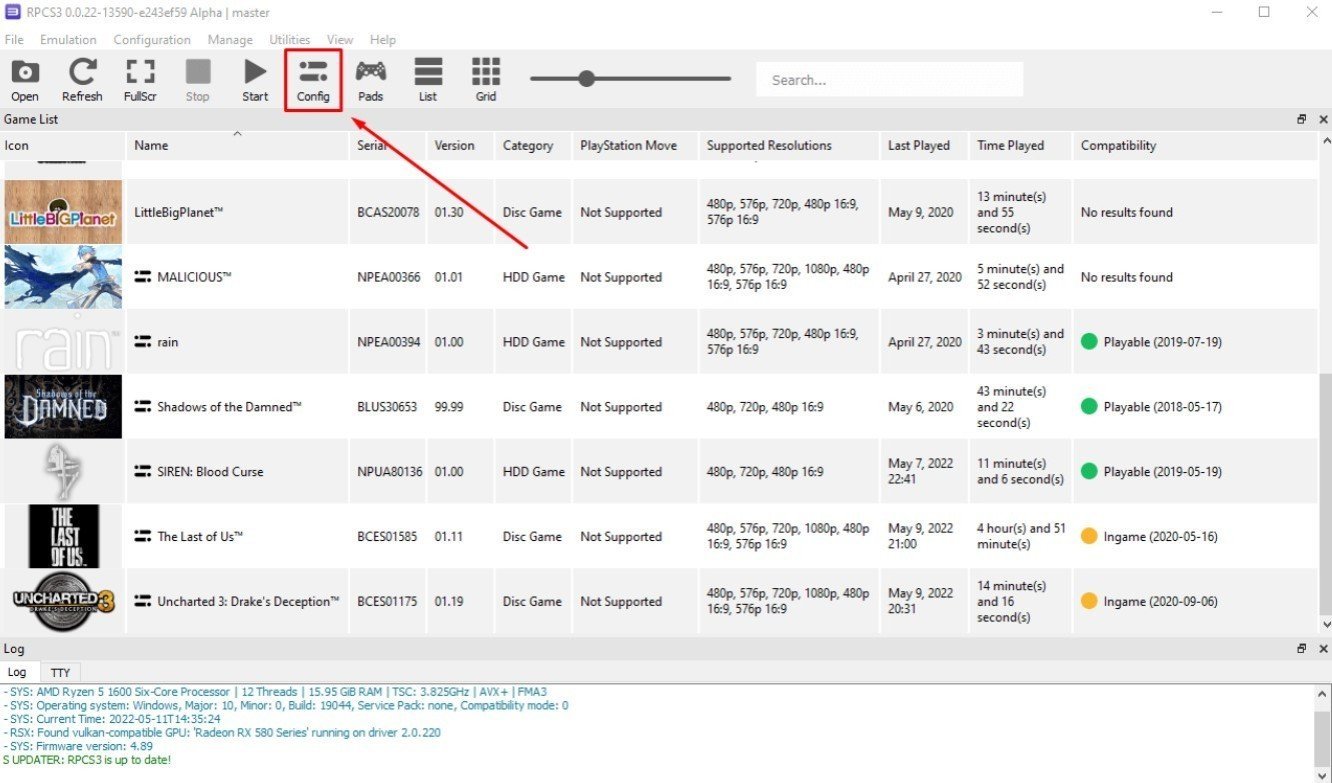Switch to Grid view layout
The width and height of the screenshot is (1332, 783).
[x=486, y=79]
